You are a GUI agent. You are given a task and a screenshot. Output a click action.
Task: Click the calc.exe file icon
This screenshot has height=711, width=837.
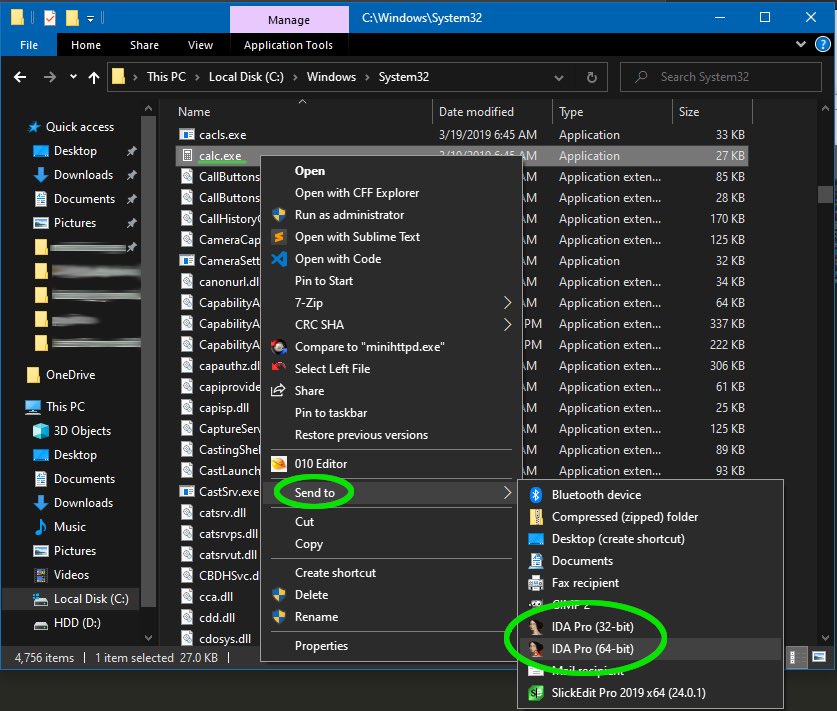[x=187, y=155]
